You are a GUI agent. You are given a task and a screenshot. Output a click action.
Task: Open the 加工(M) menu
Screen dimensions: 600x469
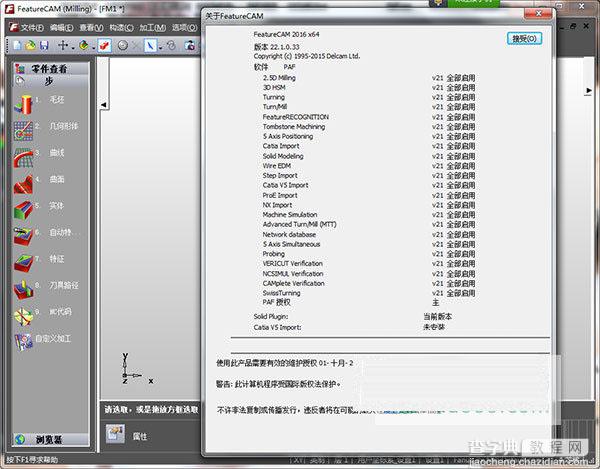pyautogui.click(x=152, y=28)
